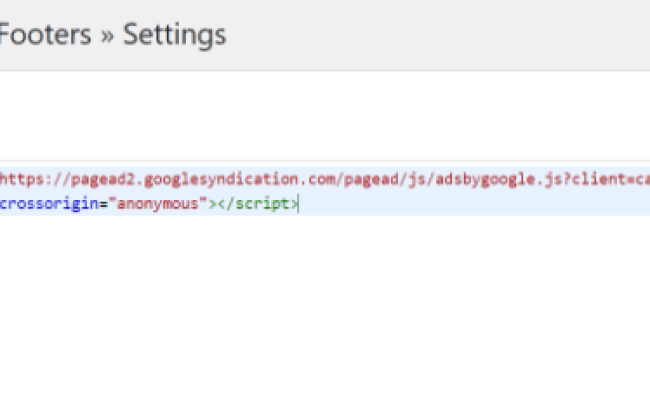Click the closing </script> tag text

(257, 204)
